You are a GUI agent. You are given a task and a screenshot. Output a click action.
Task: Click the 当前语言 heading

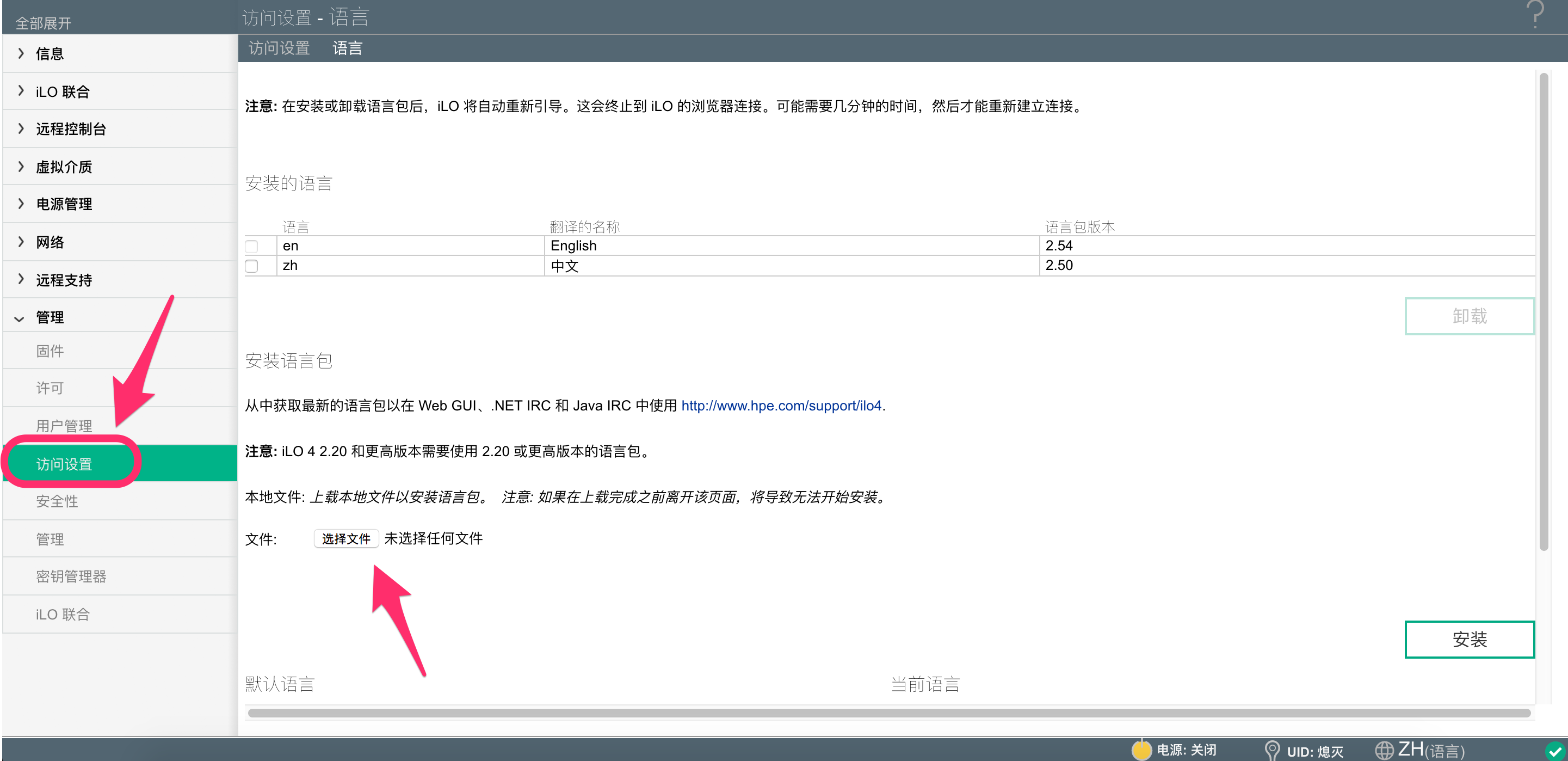coord(925,684)
